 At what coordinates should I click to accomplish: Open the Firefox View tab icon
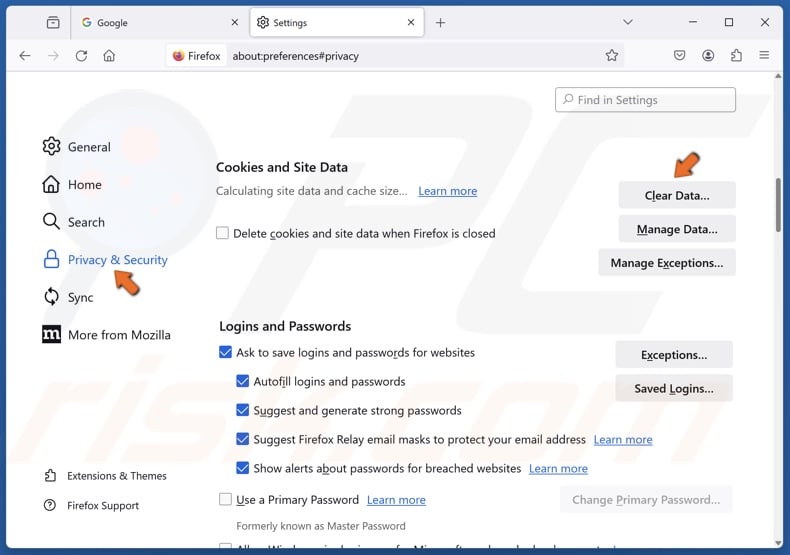coord(53,23)
